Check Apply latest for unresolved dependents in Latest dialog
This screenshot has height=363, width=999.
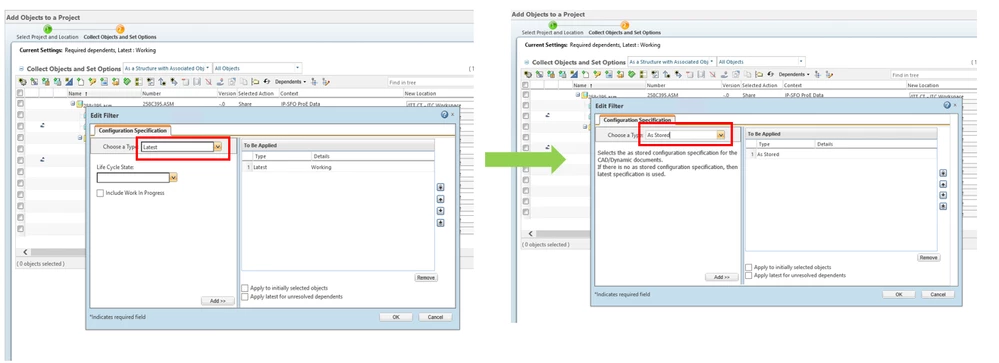(245, 297)
